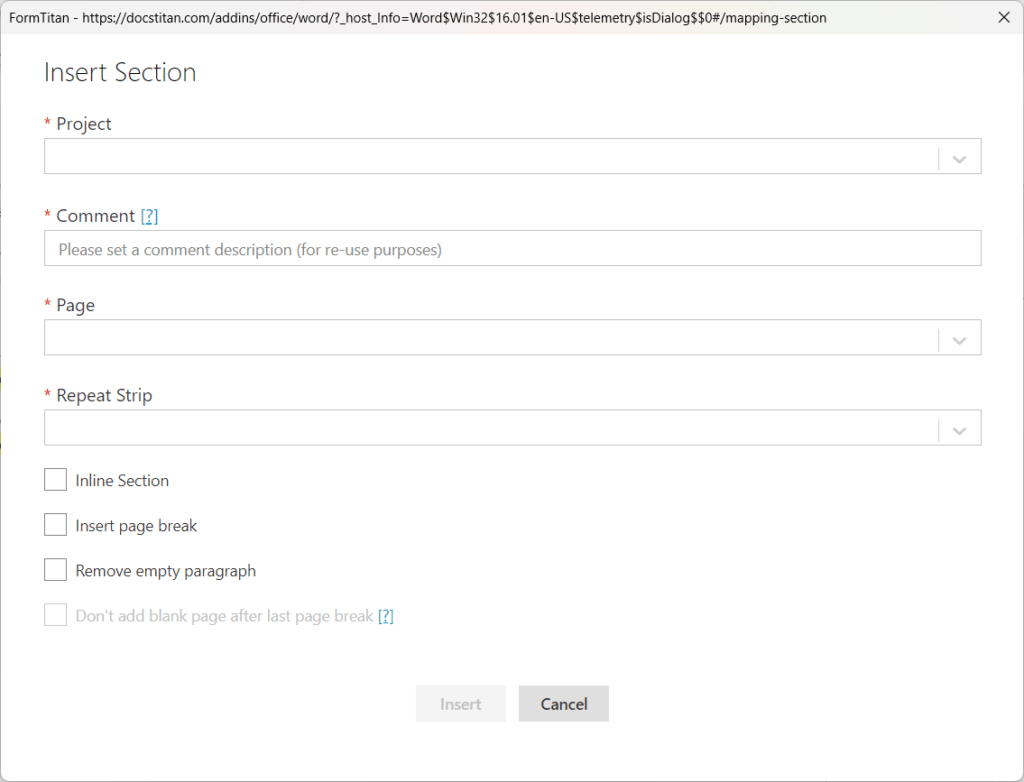Open the Comment help [?] link
The width and height of the screenshot is (1024, 782).
click(x=149, y=216)
